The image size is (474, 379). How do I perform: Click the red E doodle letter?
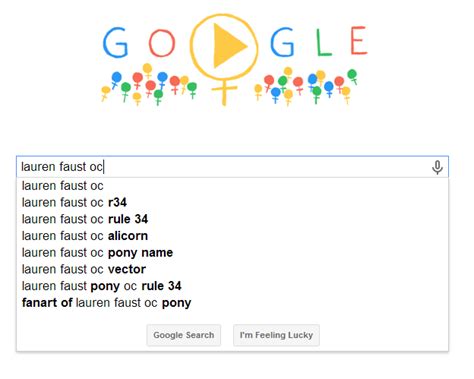coord(359,40)
